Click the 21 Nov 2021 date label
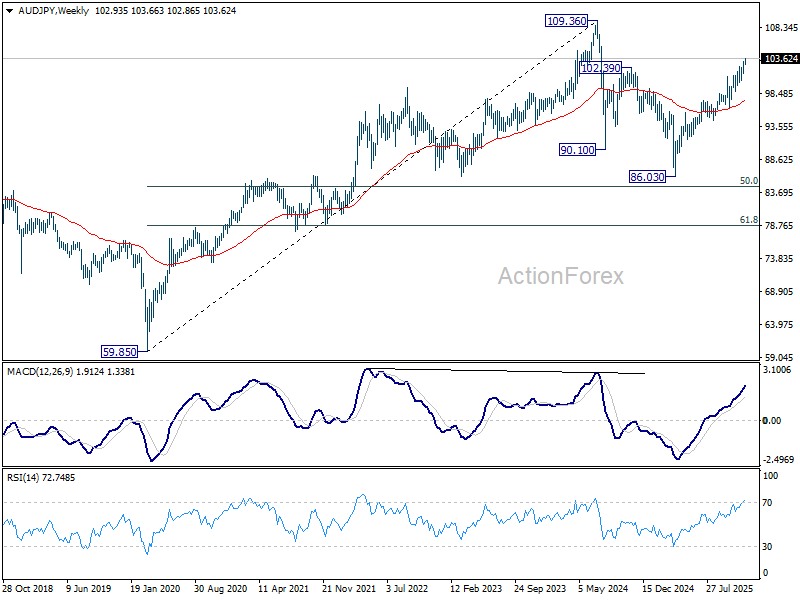The width and height of the screenshot is (800, 600). tap(348, 588)
